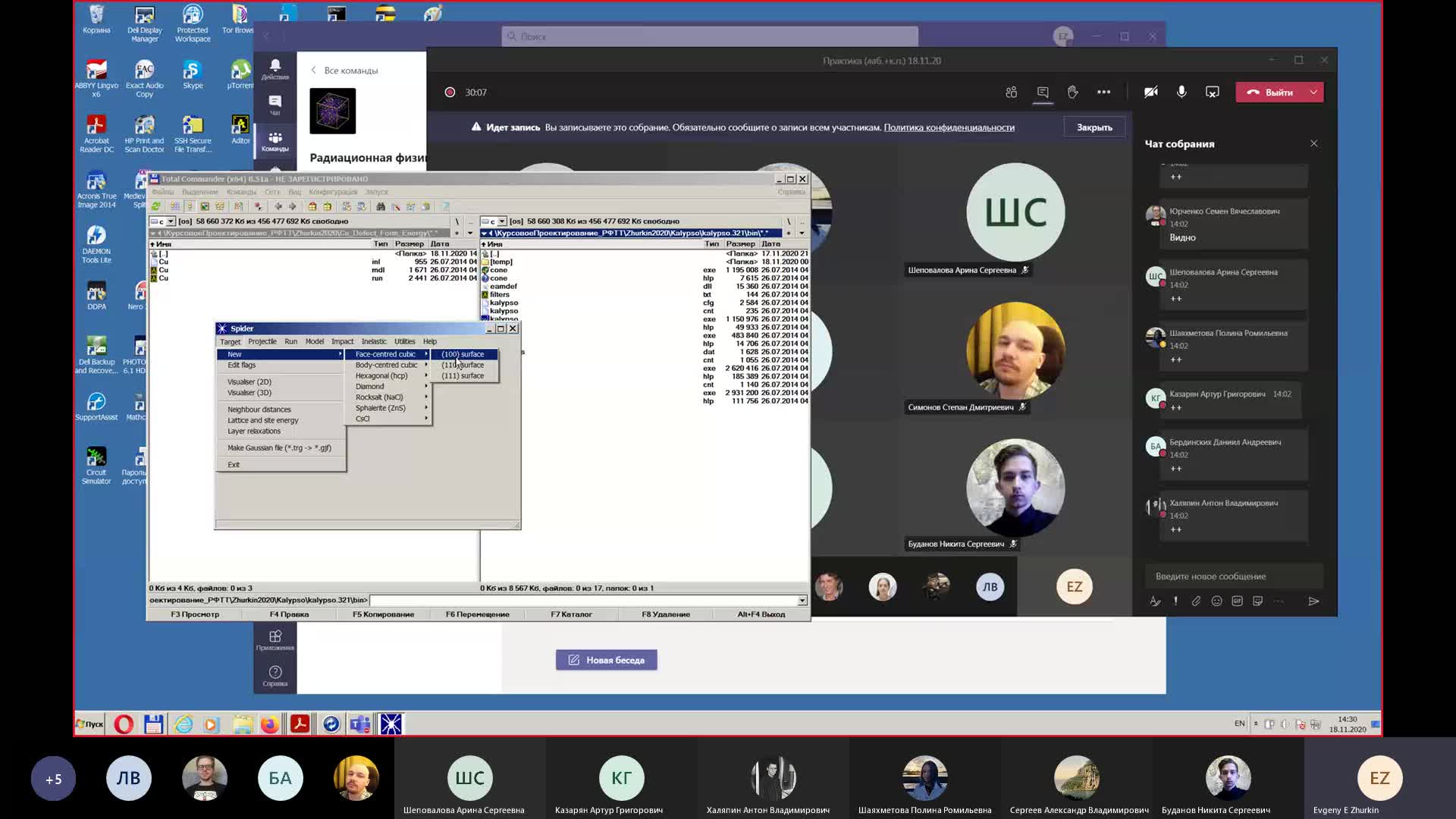Expand the arrow next to Выйти button
Screen dimensions: 1456x819
coord(1313,92)
